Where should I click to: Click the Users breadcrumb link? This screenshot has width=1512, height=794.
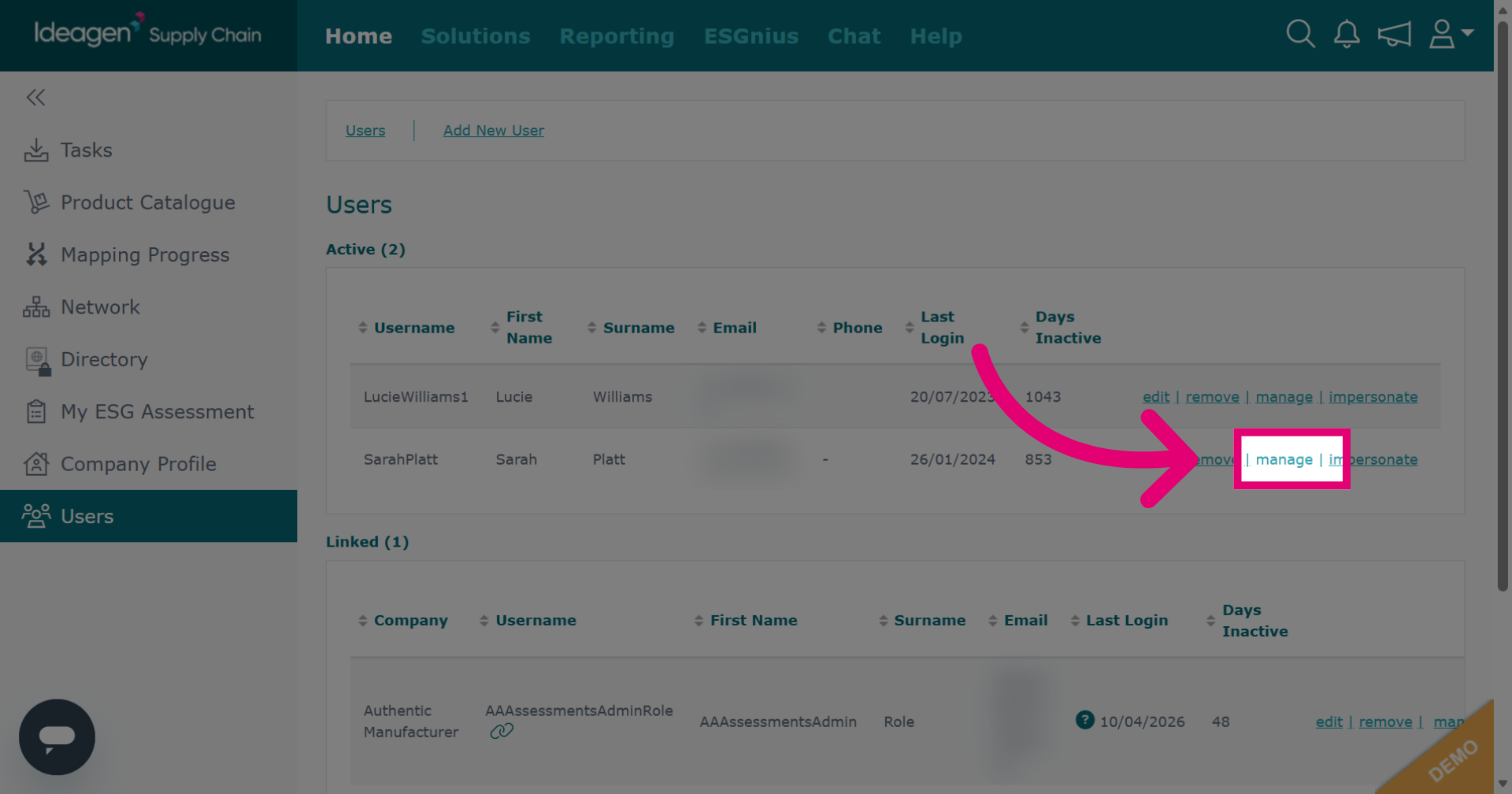click(x=365, y=131)
